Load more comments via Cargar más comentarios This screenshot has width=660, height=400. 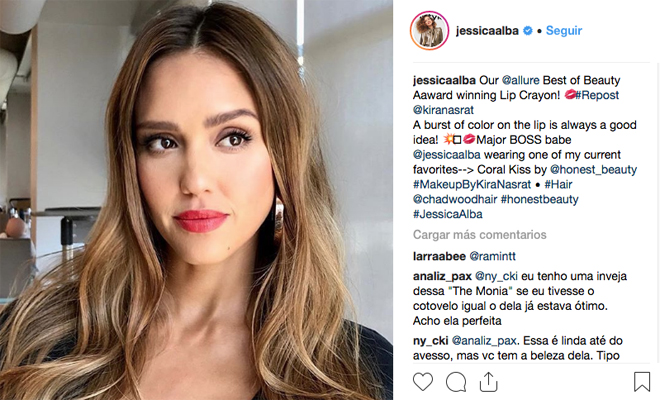[479, 235]
